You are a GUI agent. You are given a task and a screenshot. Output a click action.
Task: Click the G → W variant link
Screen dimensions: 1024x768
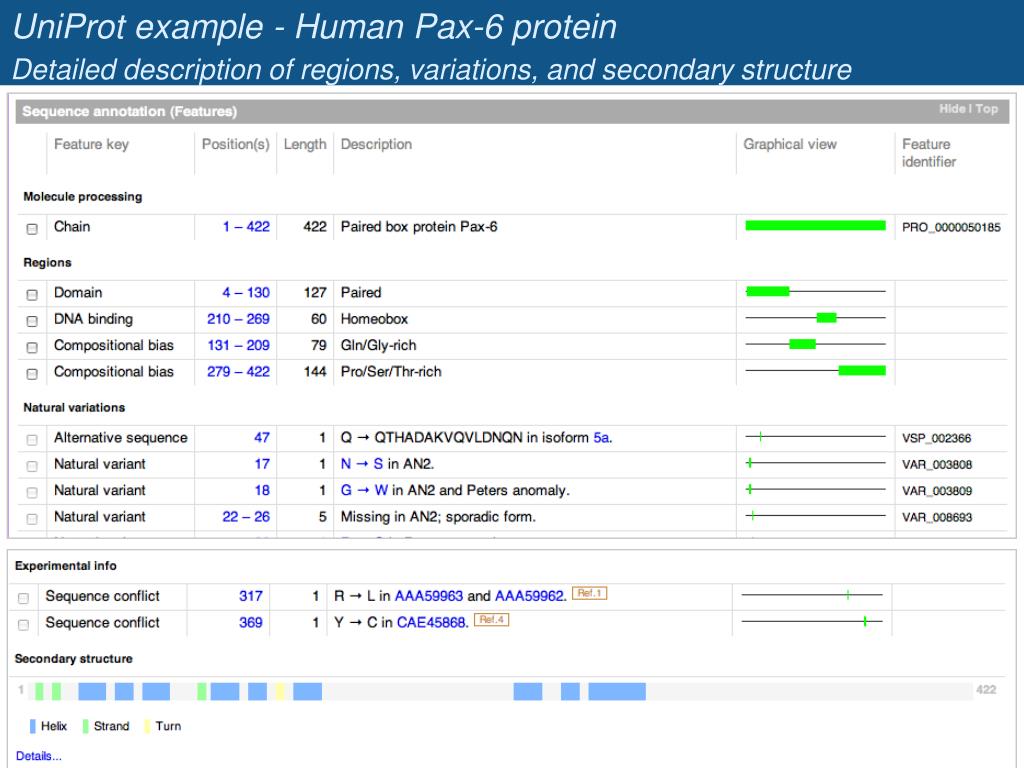coord(364,490)
